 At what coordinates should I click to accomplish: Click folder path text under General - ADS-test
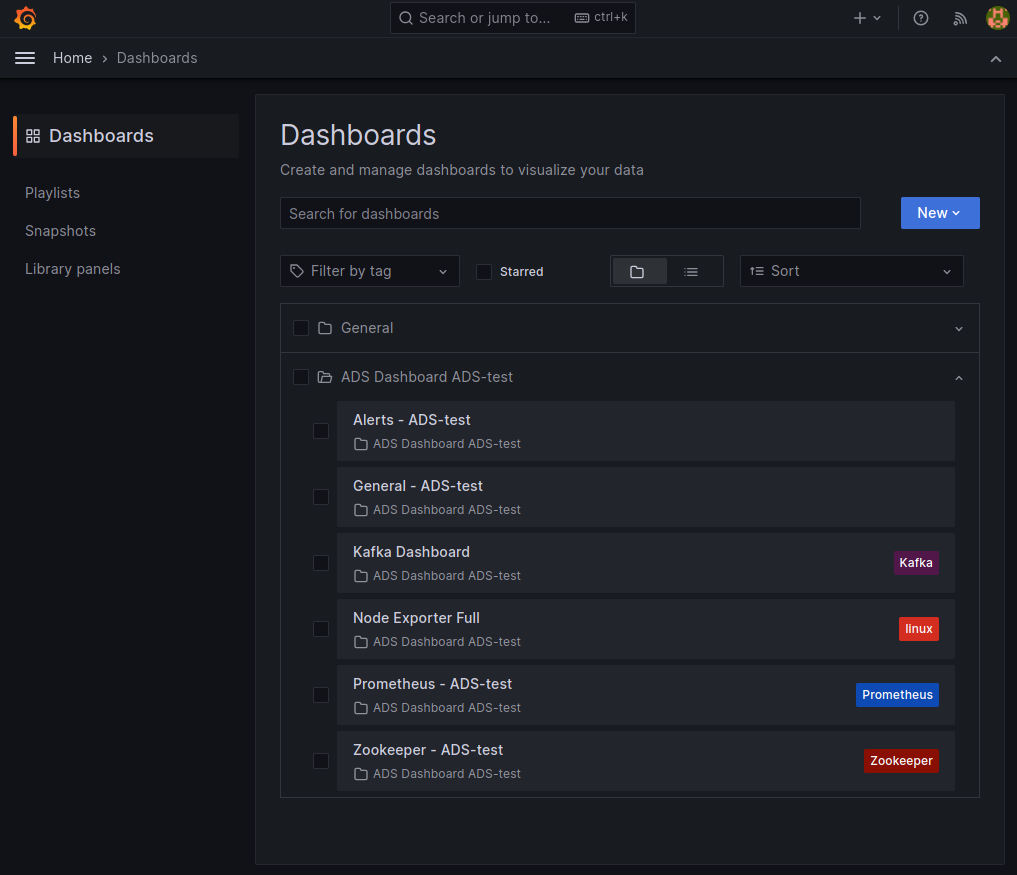click(447, 510)
